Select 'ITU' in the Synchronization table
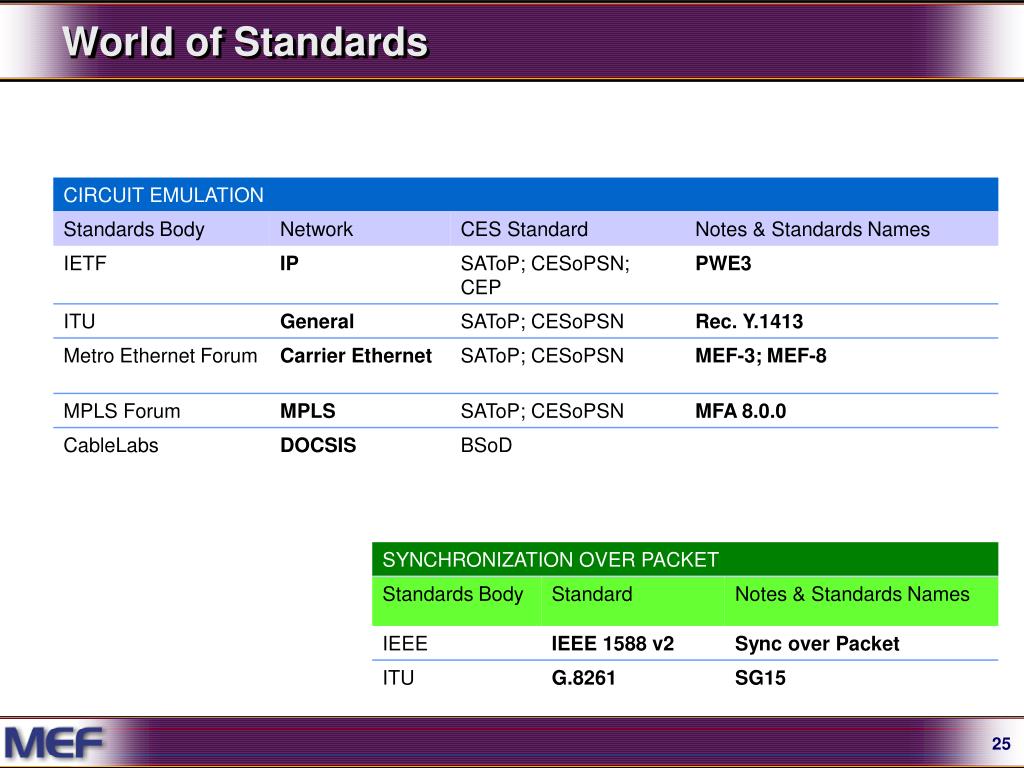The width and height of the screenshot is (1024, 768). point(398,677)
